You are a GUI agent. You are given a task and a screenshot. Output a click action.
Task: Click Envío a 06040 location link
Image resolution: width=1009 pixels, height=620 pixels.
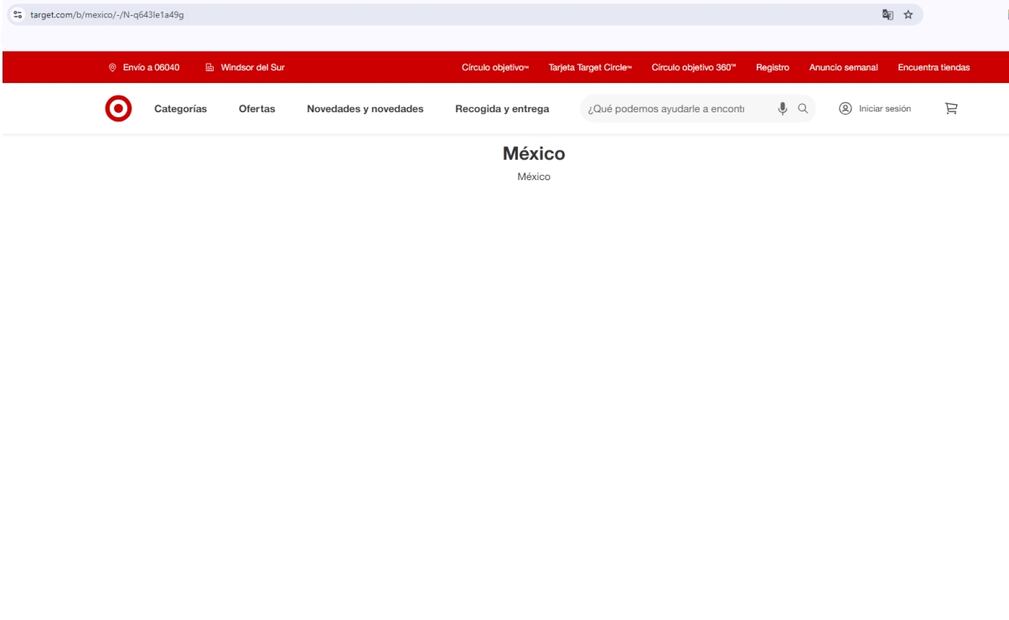point(144,68)
